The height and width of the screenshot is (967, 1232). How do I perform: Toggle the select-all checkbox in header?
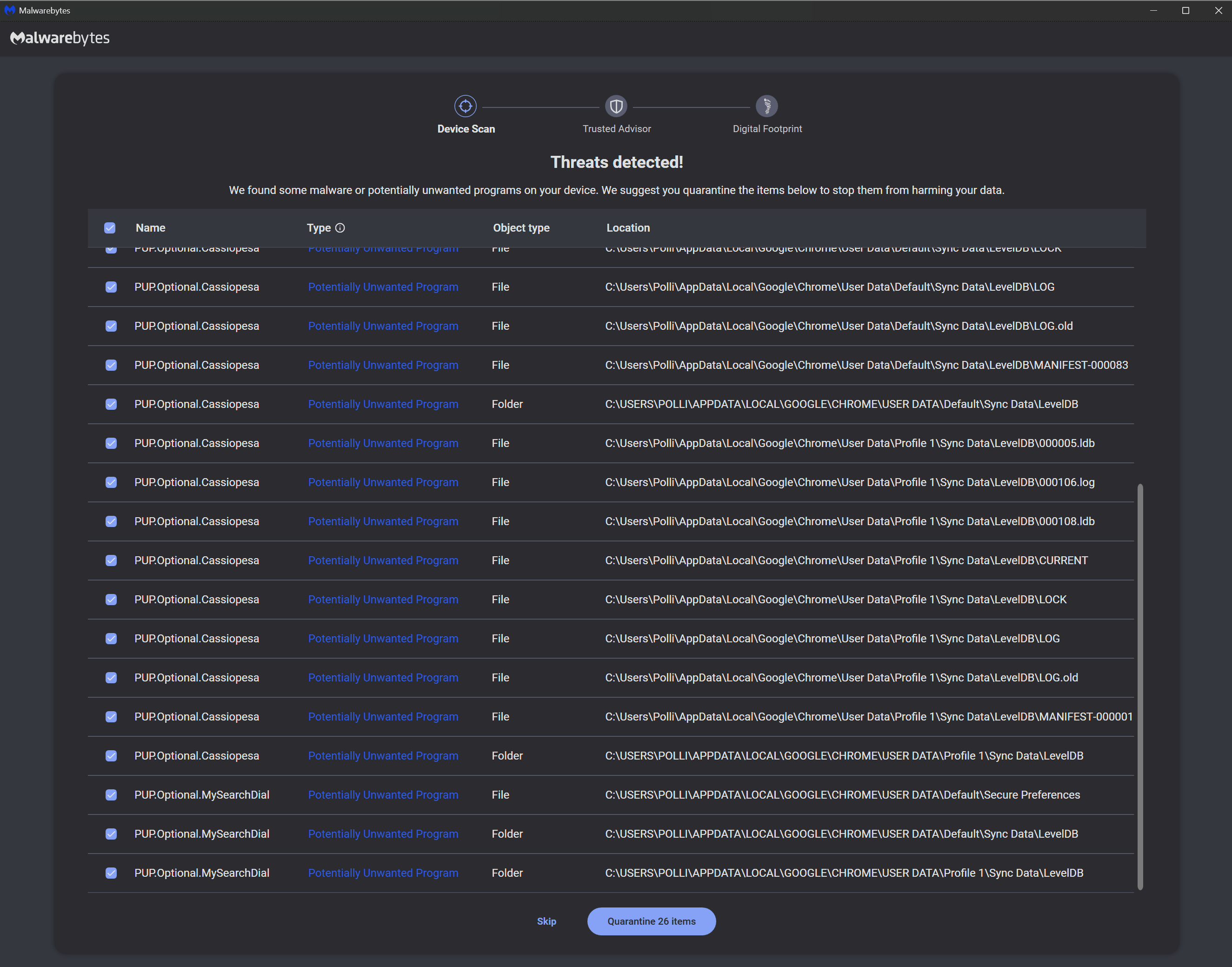point(110,227)
